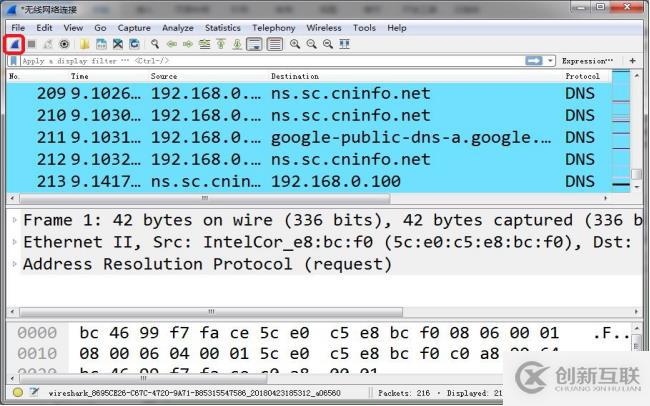Go to a specified packet
Image resolution: width=650 pixels, height=406 pixels.
pyautogui.click(x=204, y=44)
